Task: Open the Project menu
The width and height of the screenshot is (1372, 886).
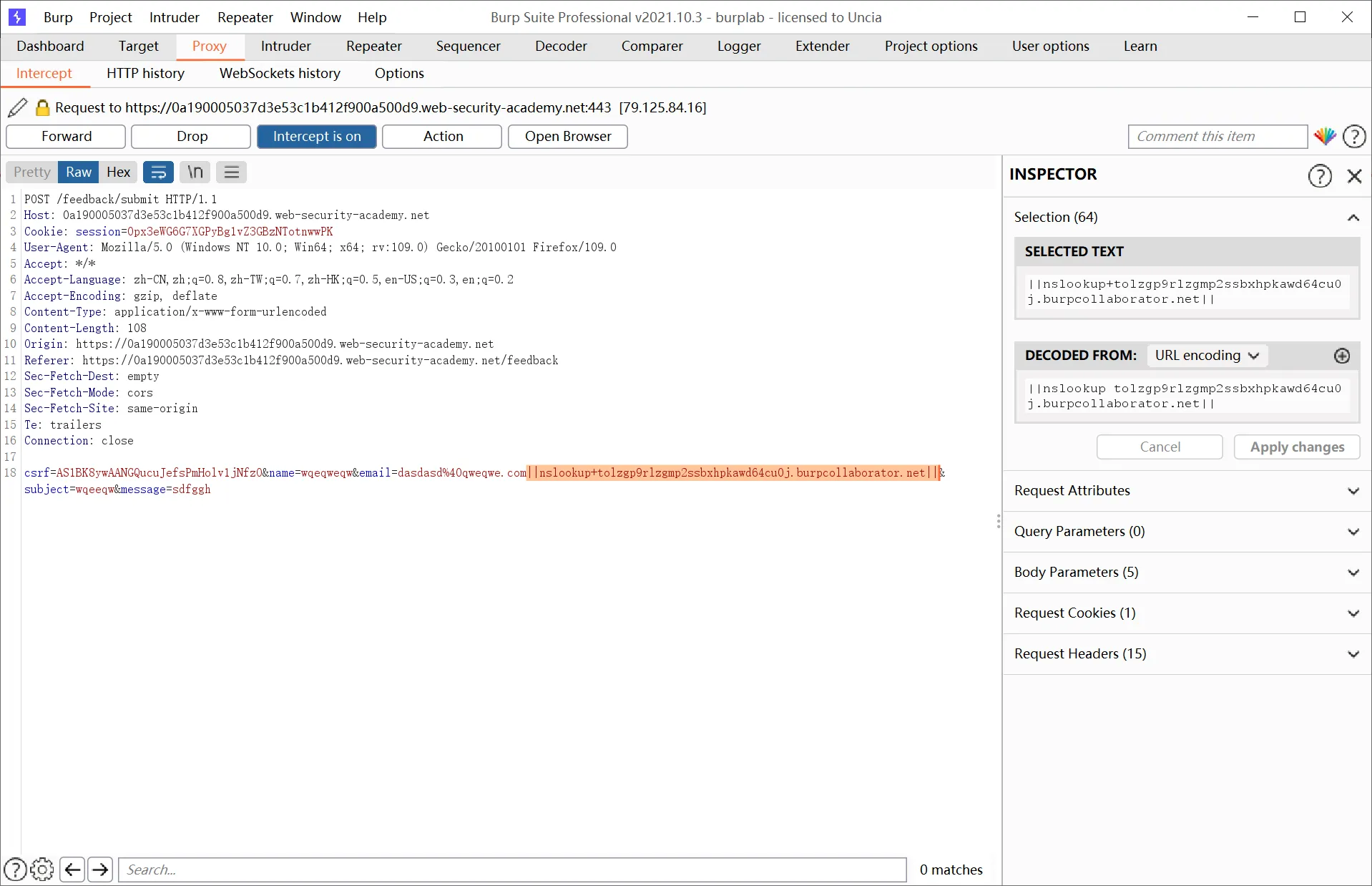Action: pos(111,17)
